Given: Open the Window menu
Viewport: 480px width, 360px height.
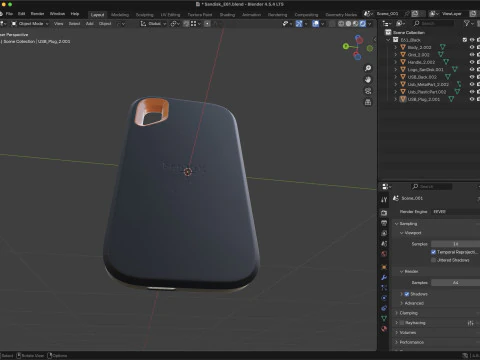Looking at the screenshot, I should point(57,14).
